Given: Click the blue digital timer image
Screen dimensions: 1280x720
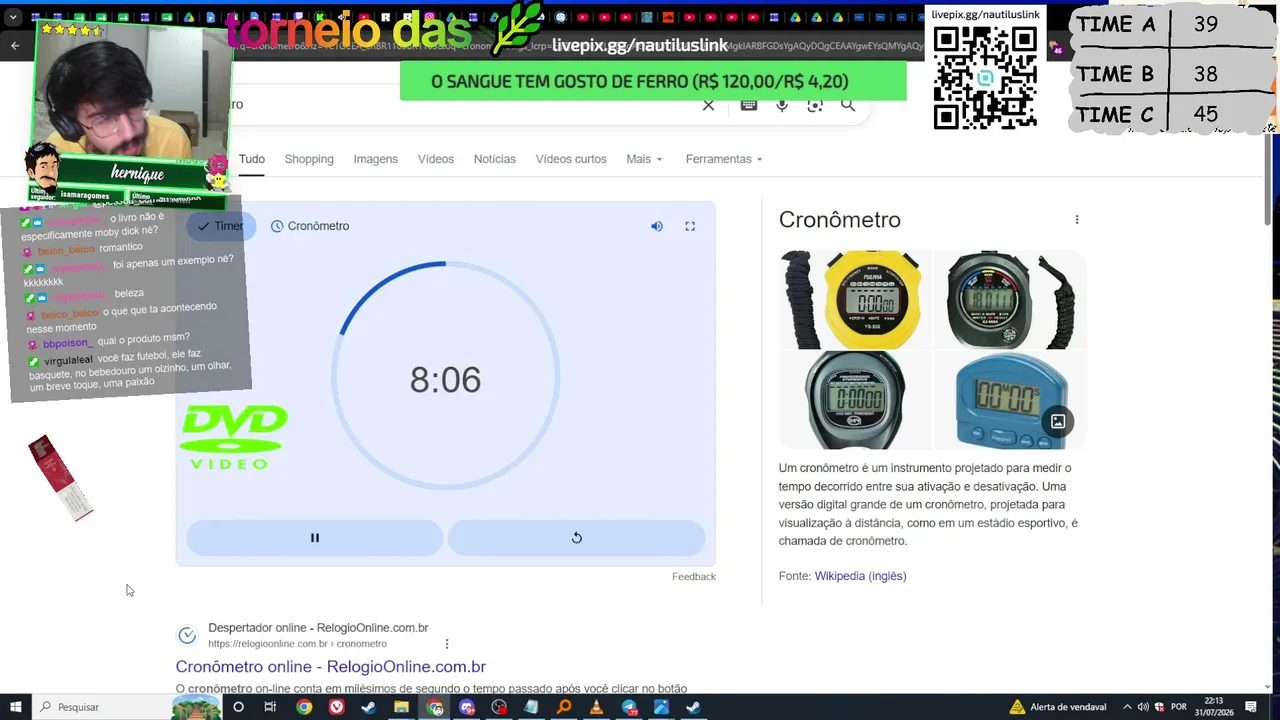Looking at the screenshot, I should point(1010,400).
